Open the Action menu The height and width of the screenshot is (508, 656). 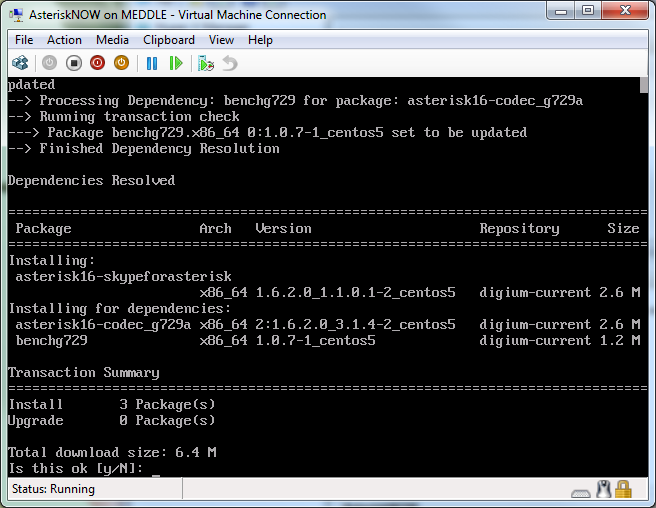(x=64, y=40)
